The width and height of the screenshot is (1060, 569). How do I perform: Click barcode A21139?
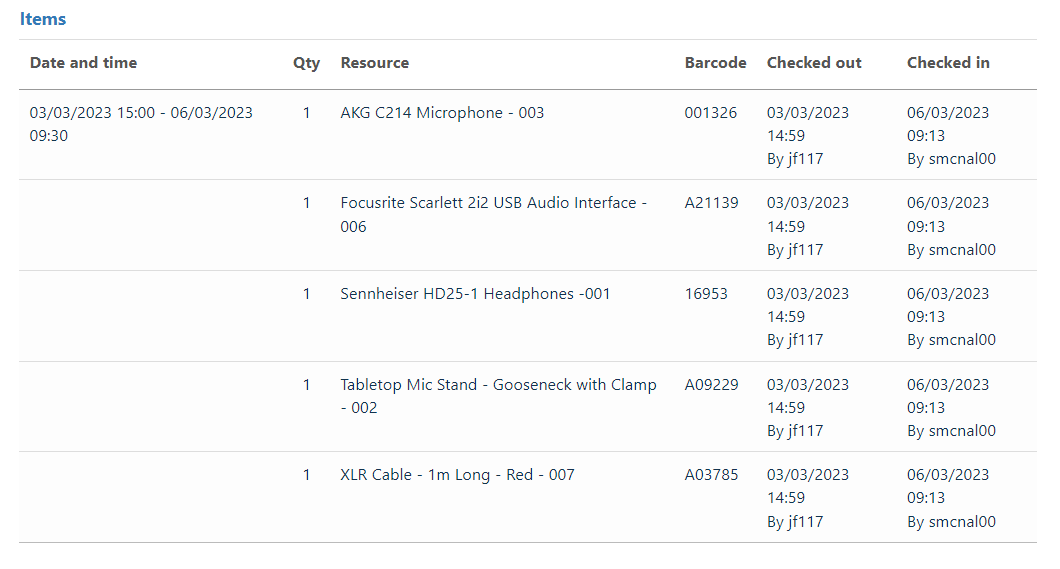[711, 203]
